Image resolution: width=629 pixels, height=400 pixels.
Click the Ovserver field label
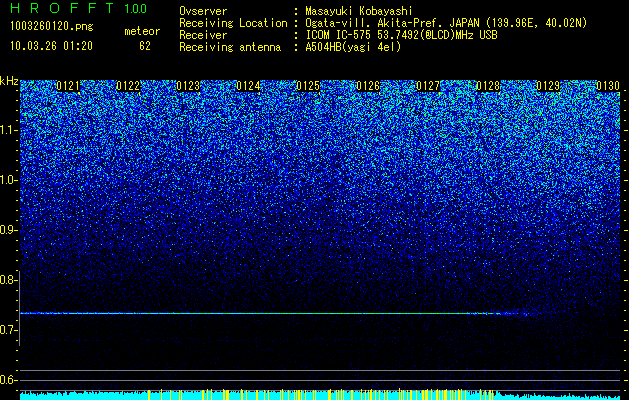pos(203,11)
